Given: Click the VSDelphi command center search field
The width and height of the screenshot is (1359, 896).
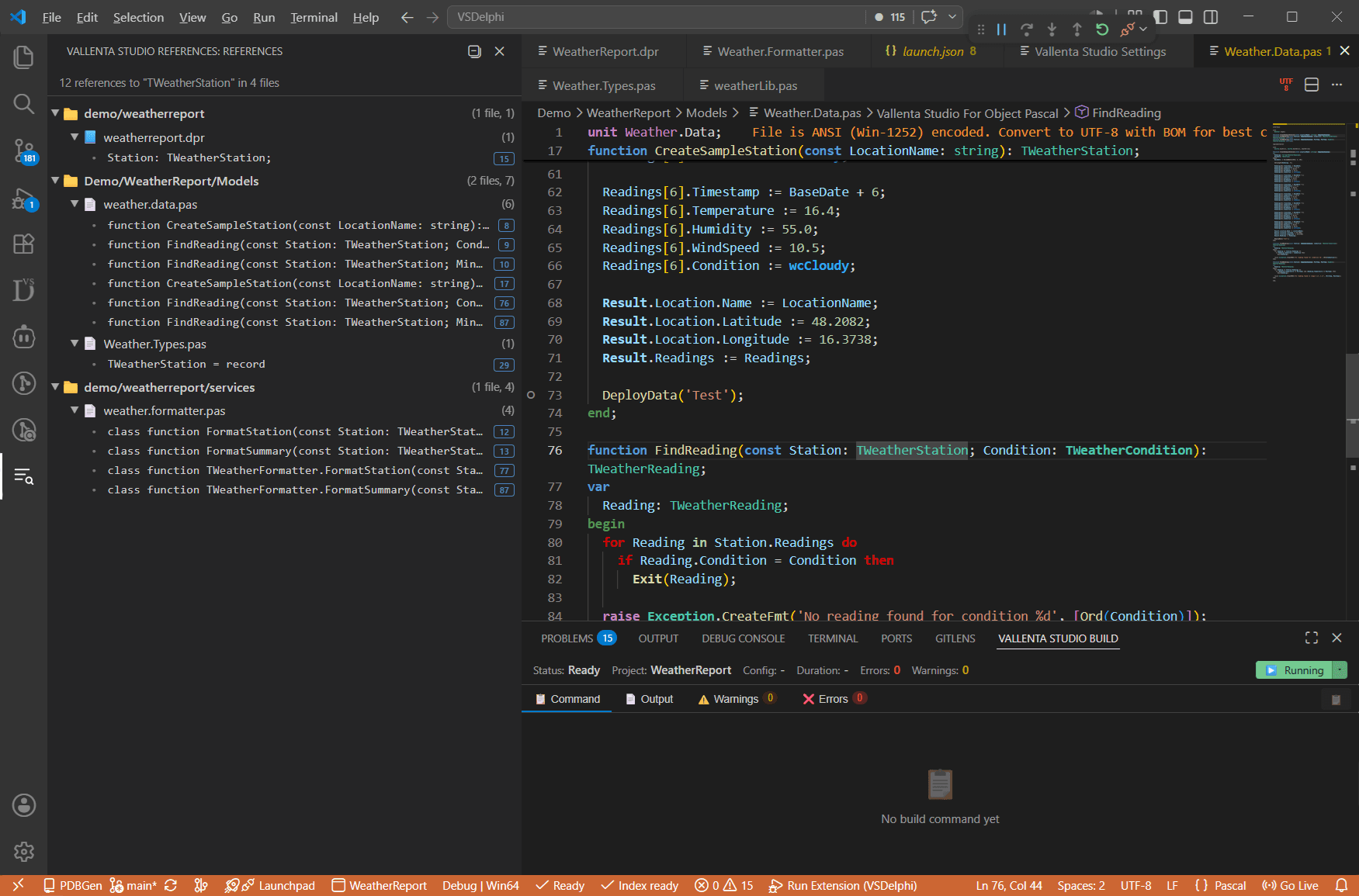Looking at the screenshot, I should click(x=656, y=17).
